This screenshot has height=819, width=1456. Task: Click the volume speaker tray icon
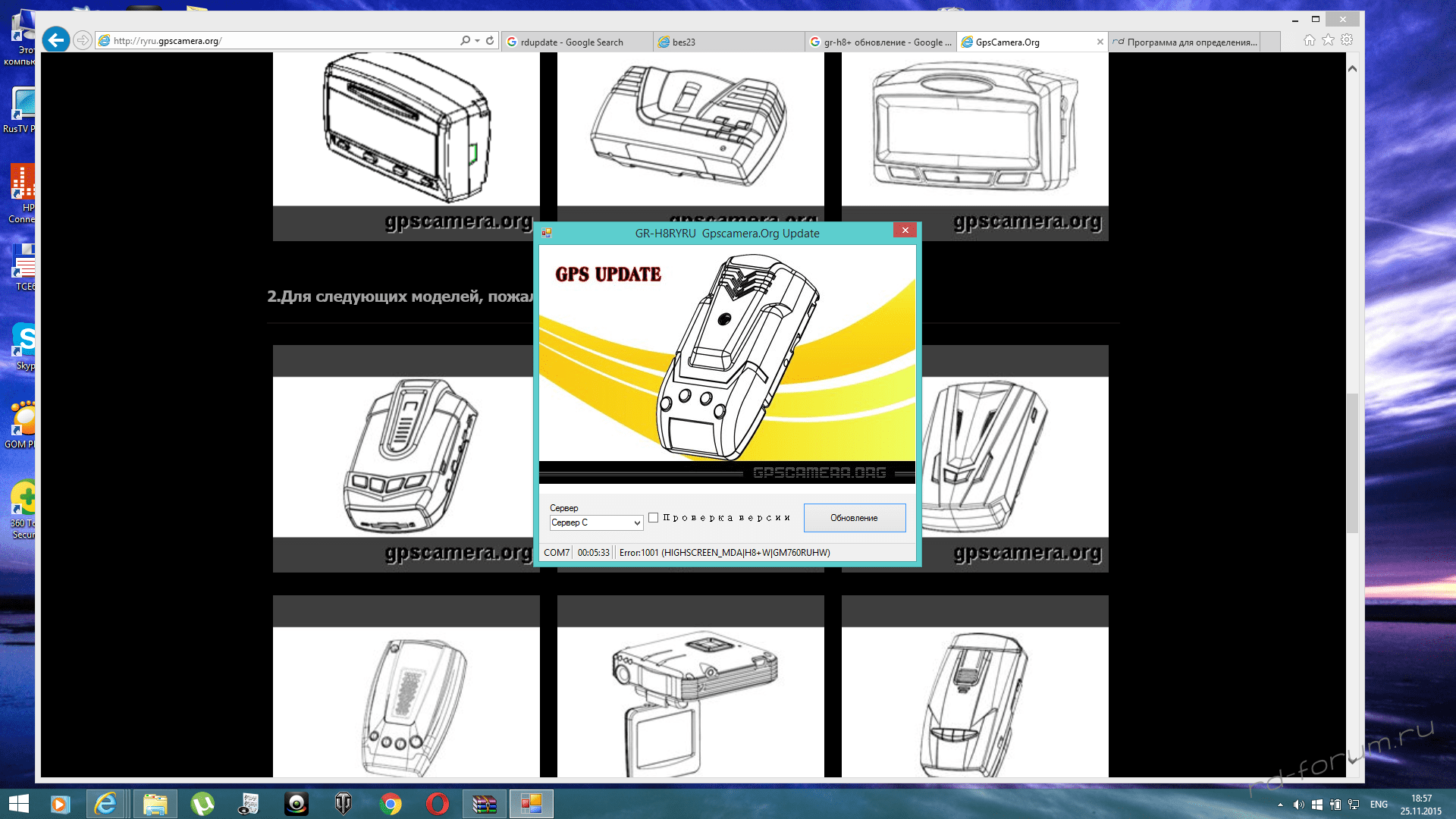coord(1298,805)
